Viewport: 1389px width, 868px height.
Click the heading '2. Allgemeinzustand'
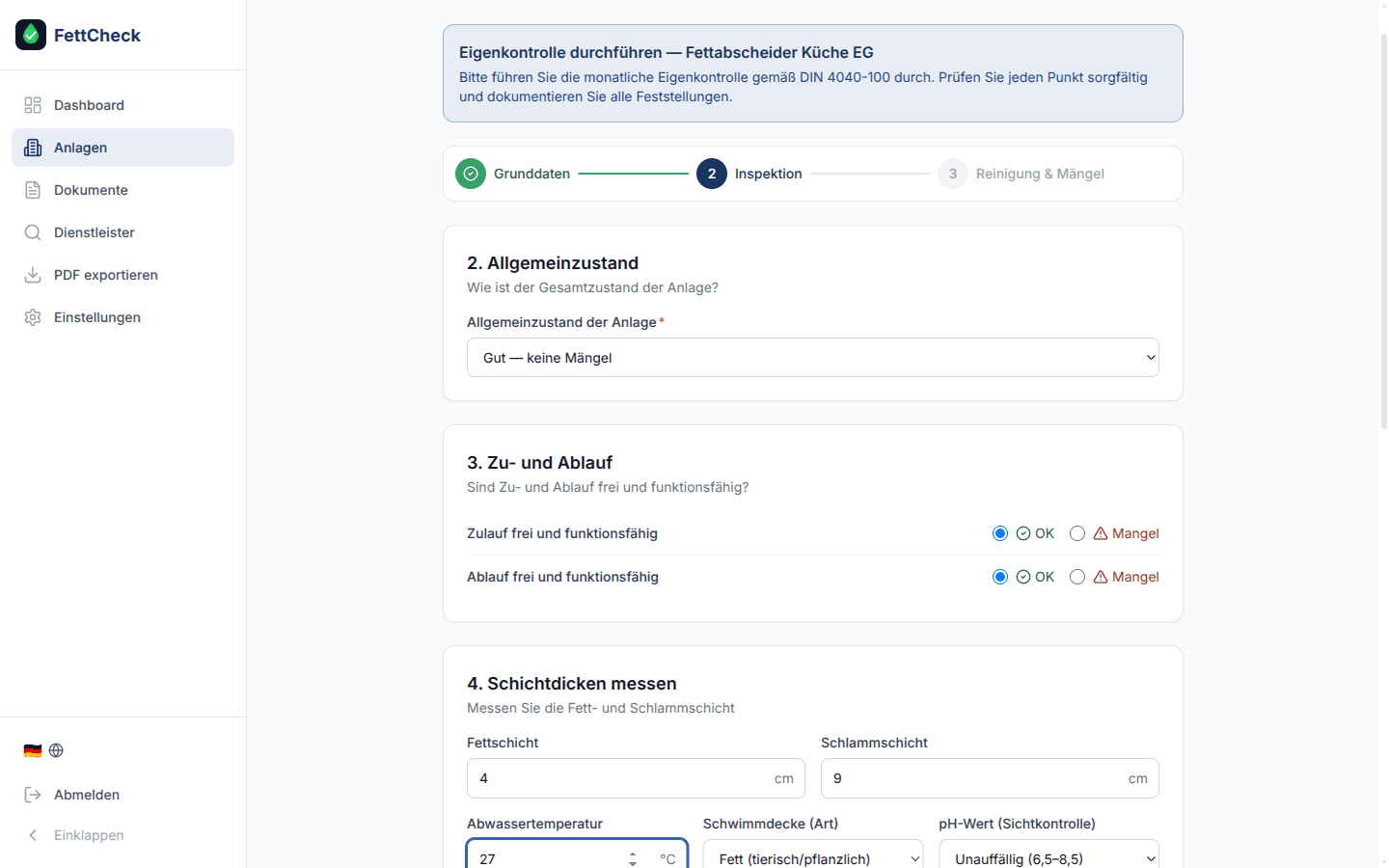pos(553,263)
